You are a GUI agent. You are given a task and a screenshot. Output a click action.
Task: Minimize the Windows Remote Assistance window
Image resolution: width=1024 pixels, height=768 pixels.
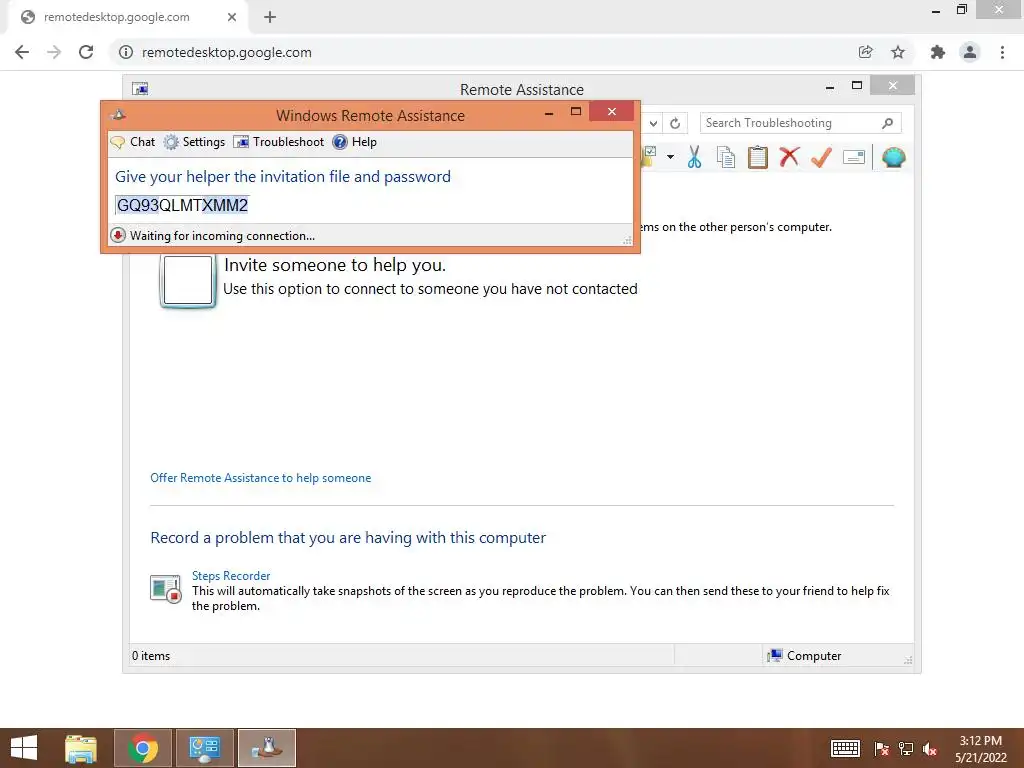[549, 113]
